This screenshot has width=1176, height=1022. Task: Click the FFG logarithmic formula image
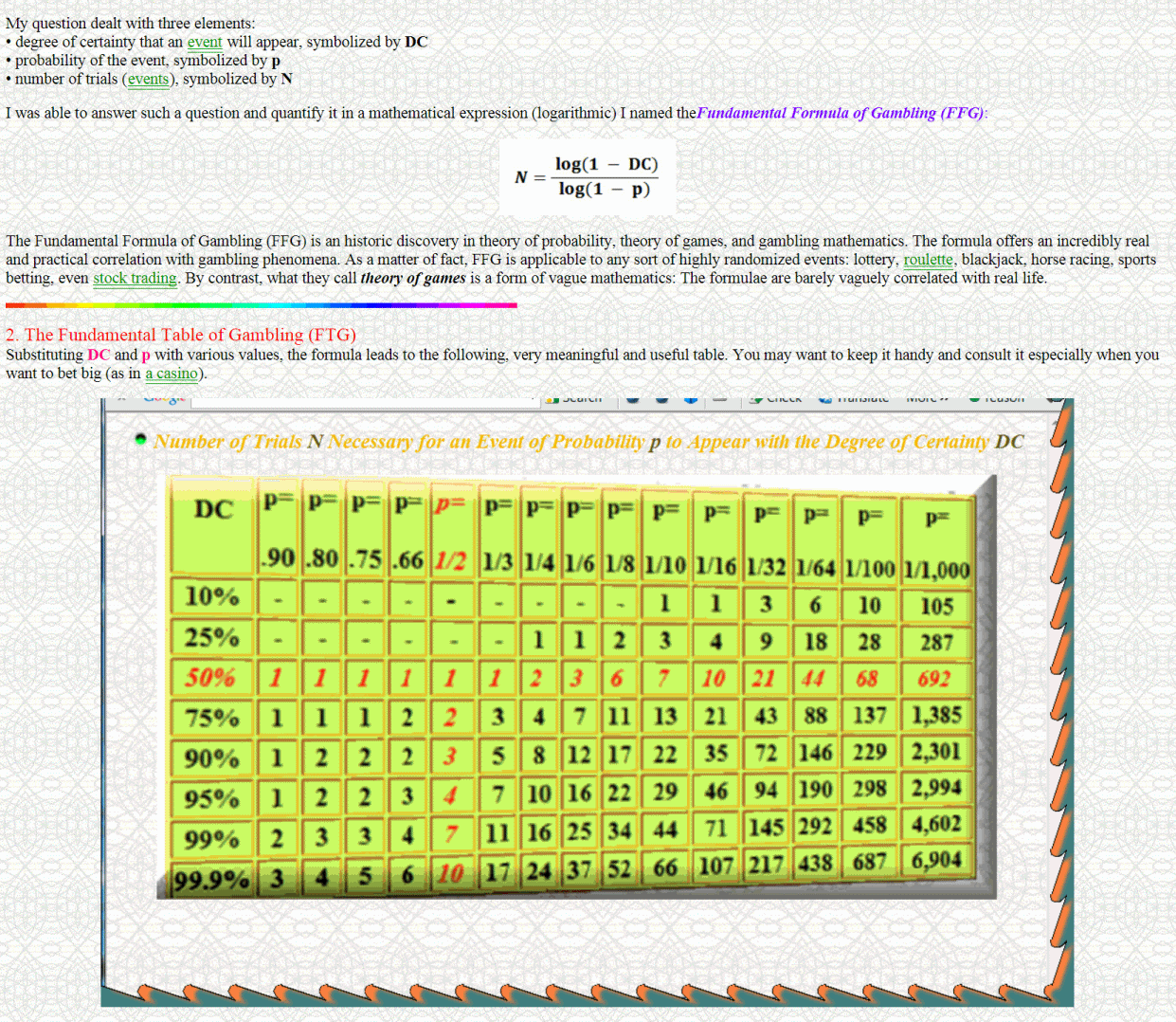coord(588,177)
